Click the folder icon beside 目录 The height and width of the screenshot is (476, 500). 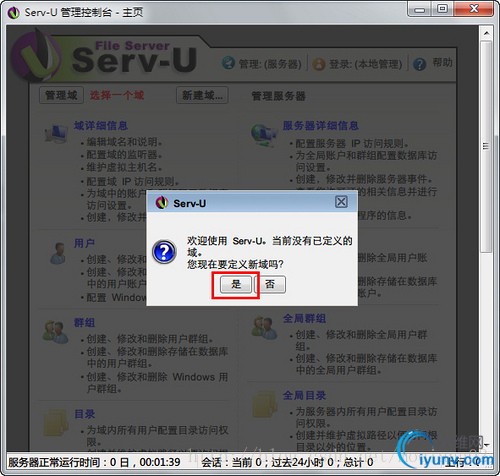click(55, 423)
